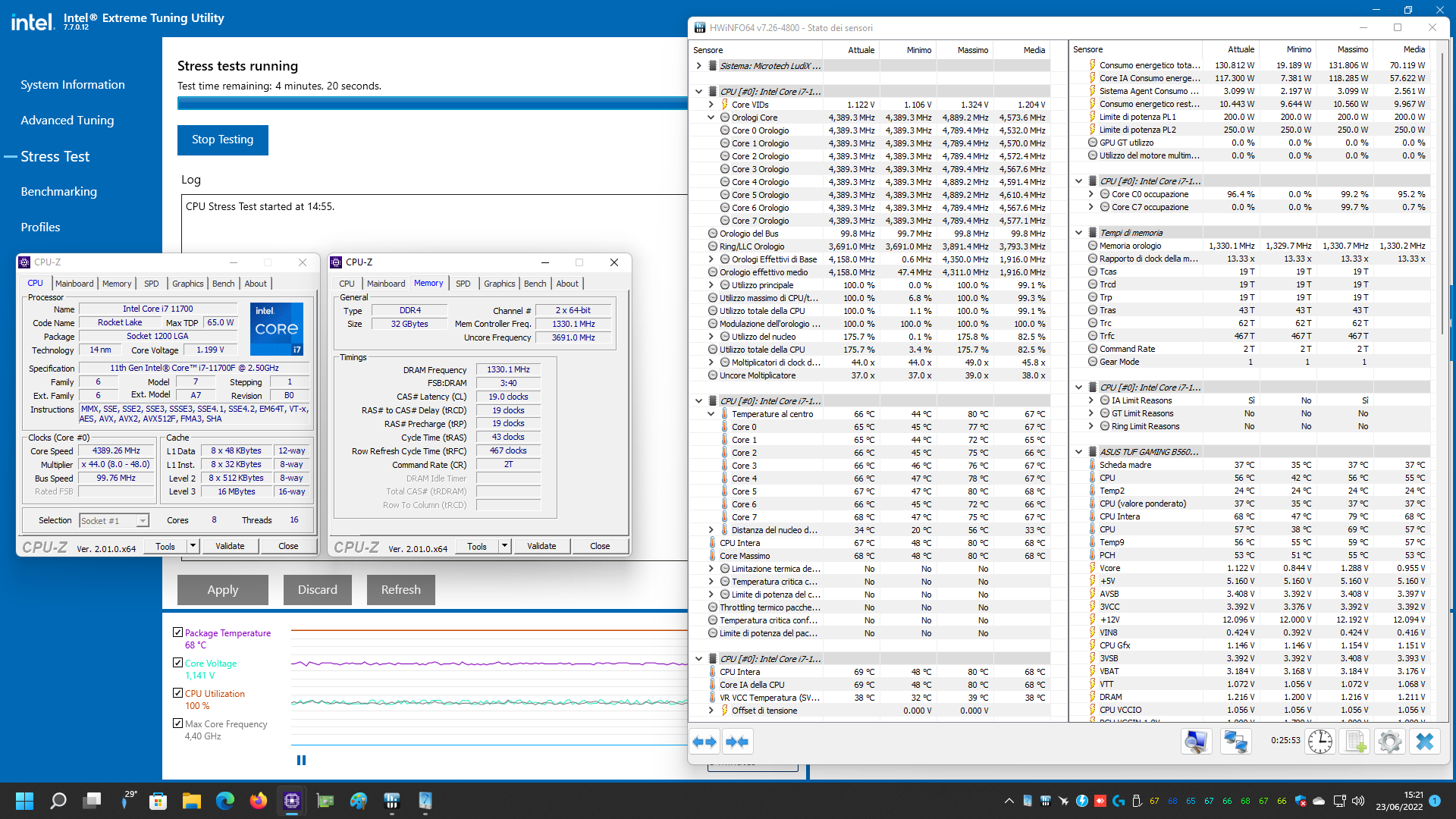Open volume control in system tray
1456x819 pixels.
point(1358,801)
